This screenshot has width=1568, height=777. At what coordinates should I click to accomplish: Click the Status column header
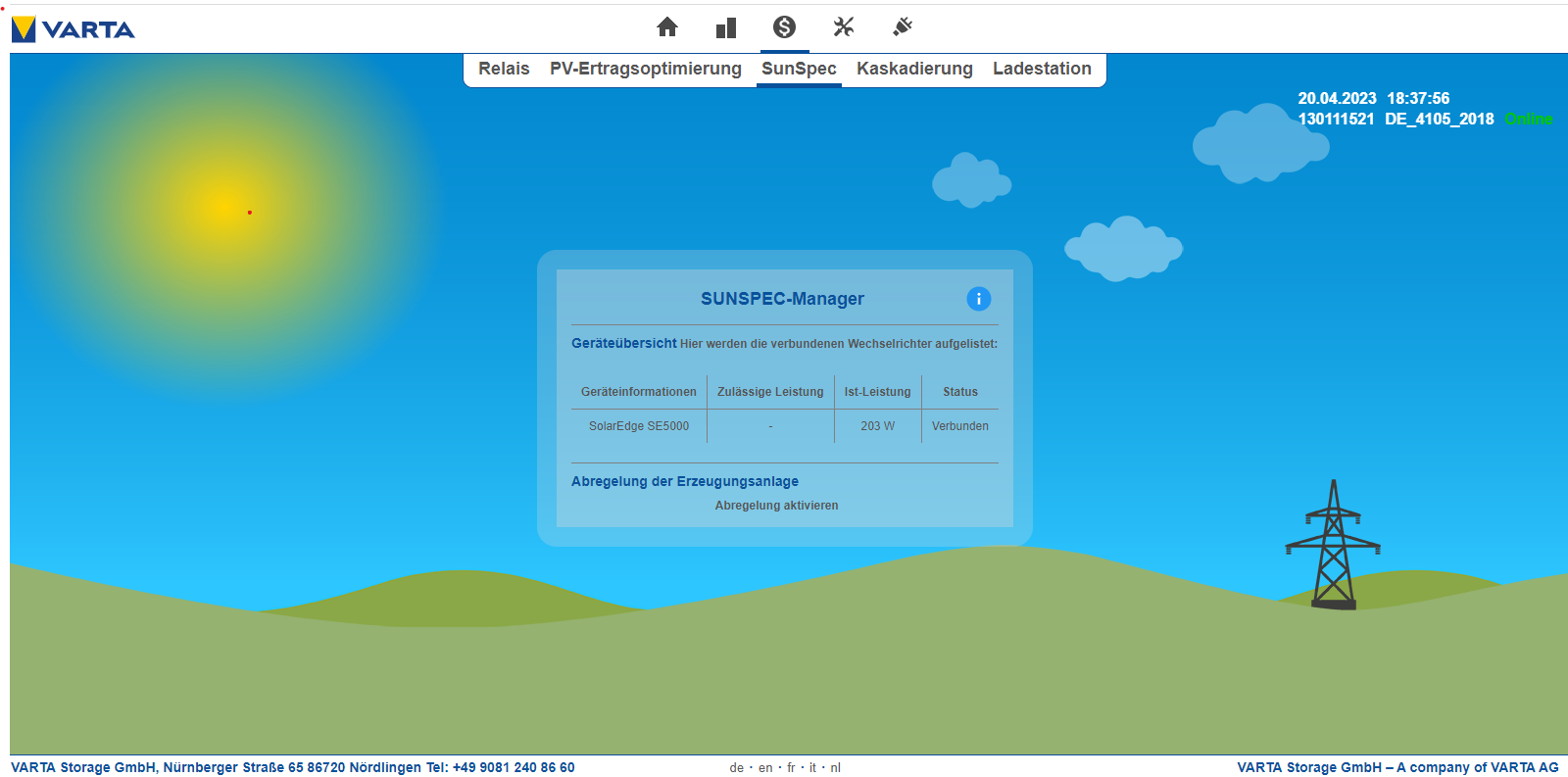(960, 392)
